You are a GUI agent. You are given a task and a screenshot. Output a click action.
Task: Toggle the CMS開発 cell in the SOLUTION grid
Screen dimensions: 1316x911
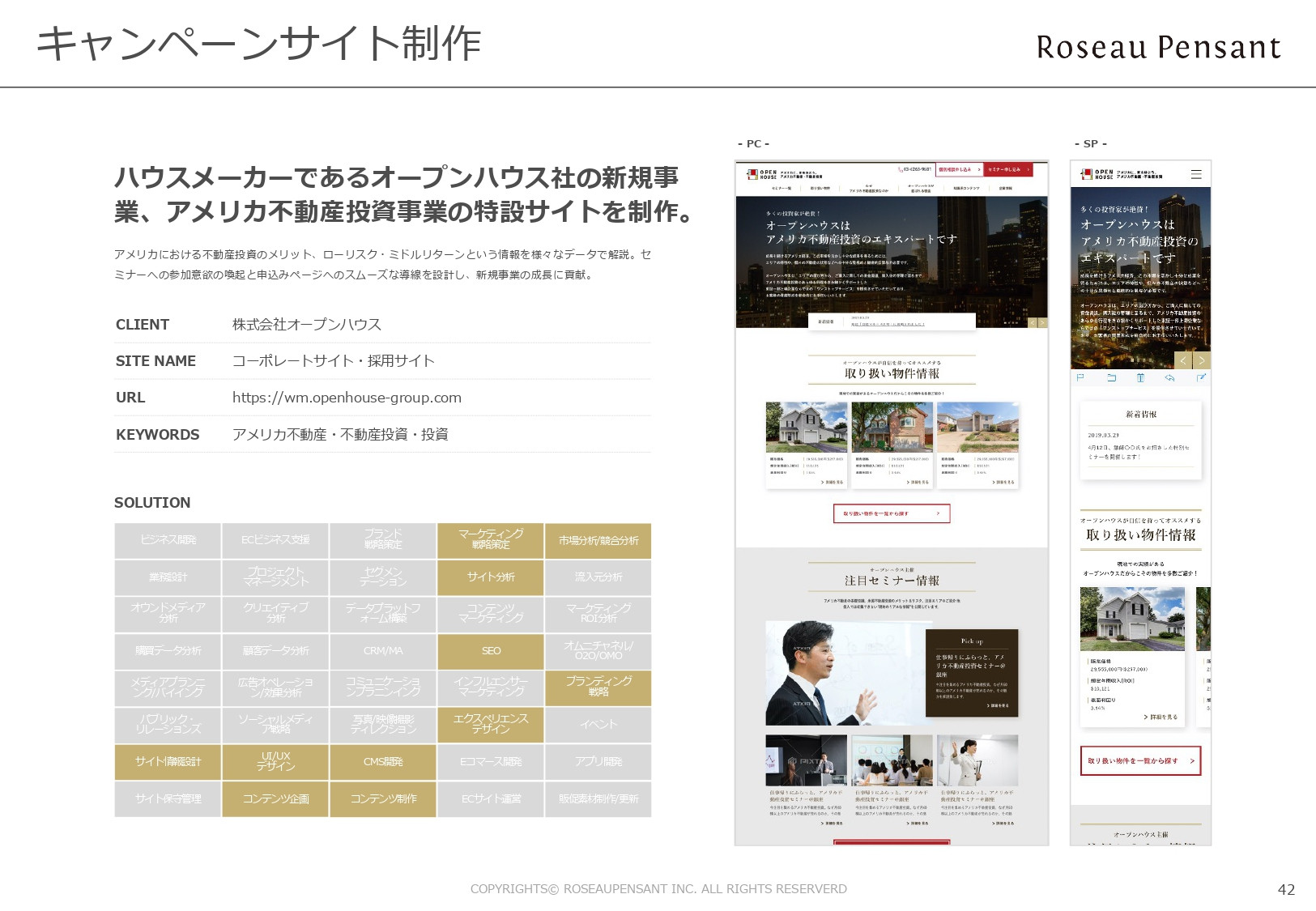click(x=382, y=762)
